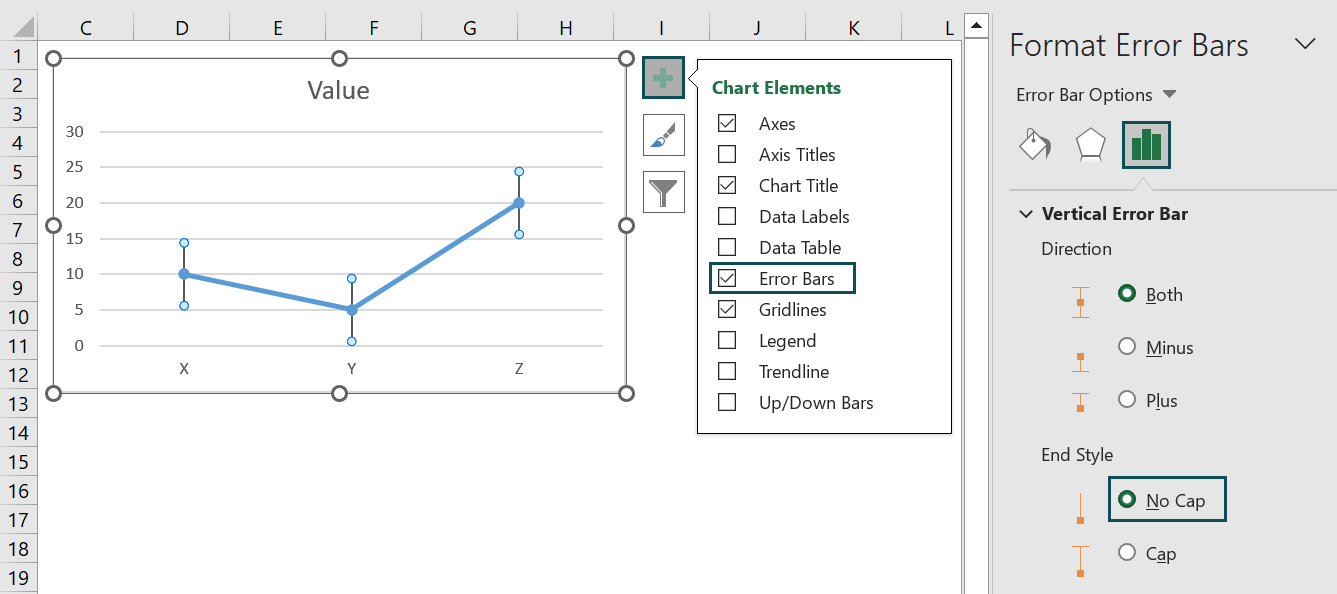Click the Plus direction preview icon

pos(1079,401)
